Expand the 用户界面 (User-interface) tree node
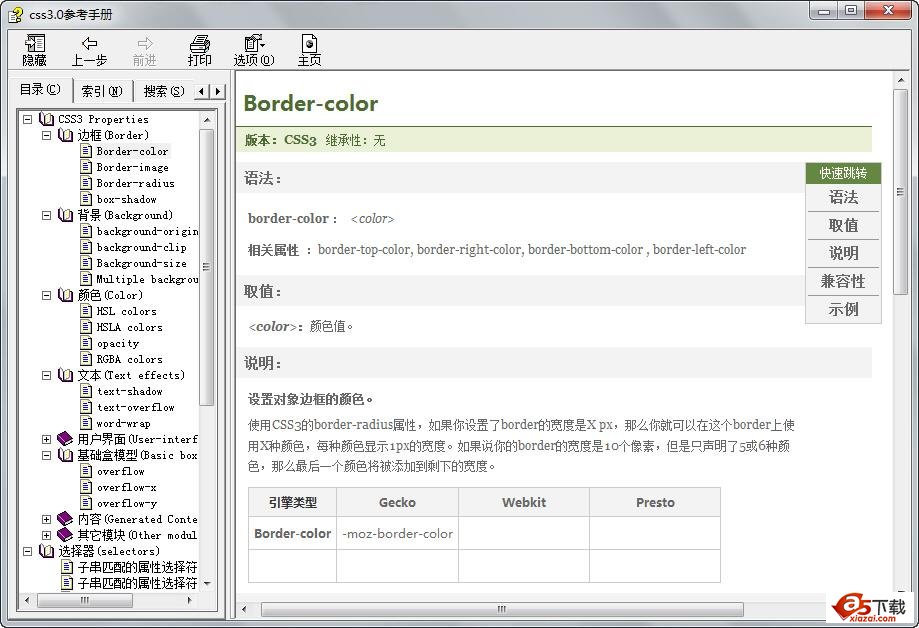 pos(47,439)
